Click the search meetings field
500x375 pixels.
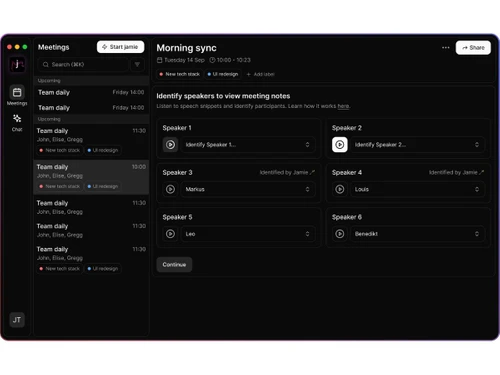pyautogui.click(x=83, y=64)
